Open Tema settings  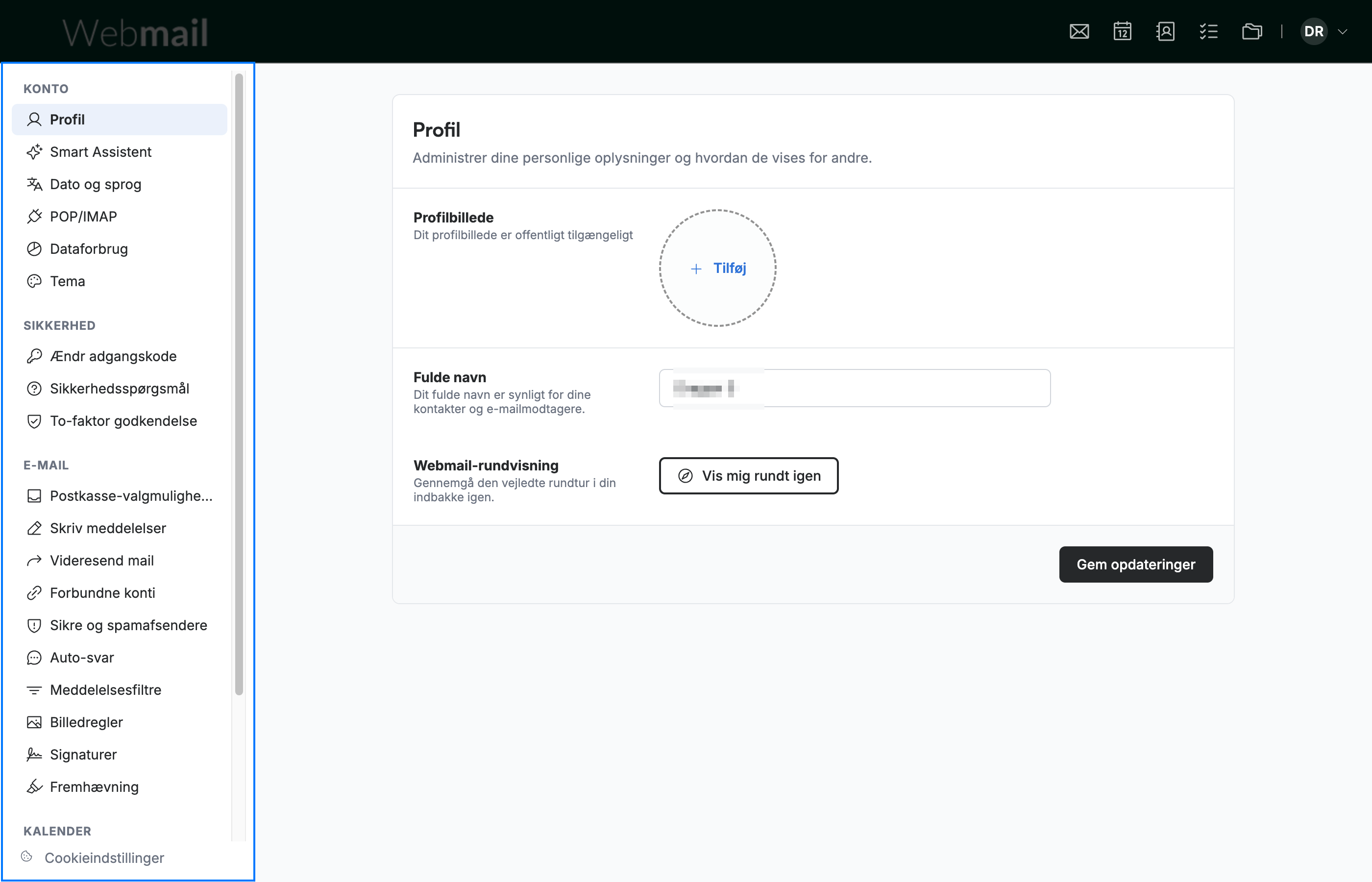(x=119, y=281)
